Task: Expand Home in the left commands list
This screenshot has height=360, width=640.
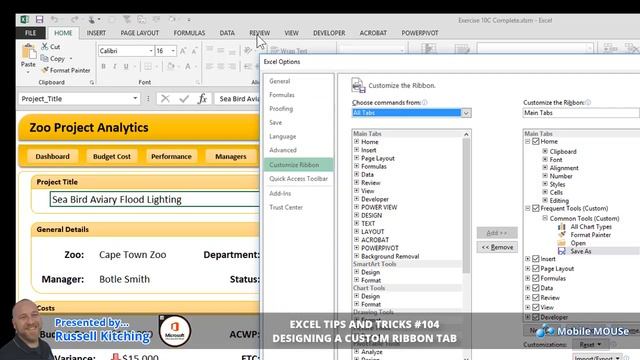Action: click(356, 142)
